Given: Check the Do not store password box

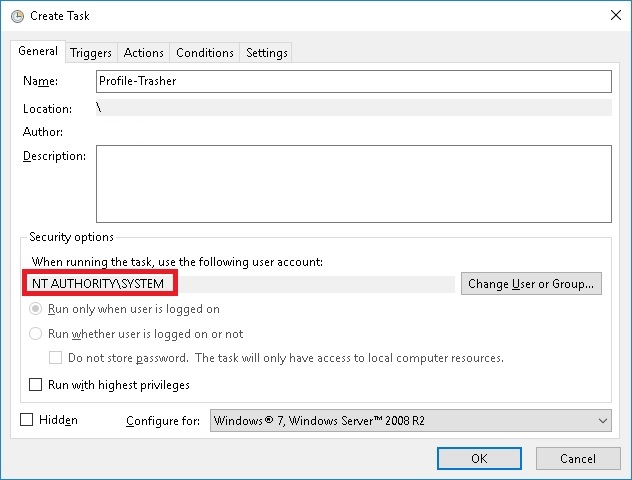Looking at the screenshot, I should pyautogui.click(x=55, y=358).
